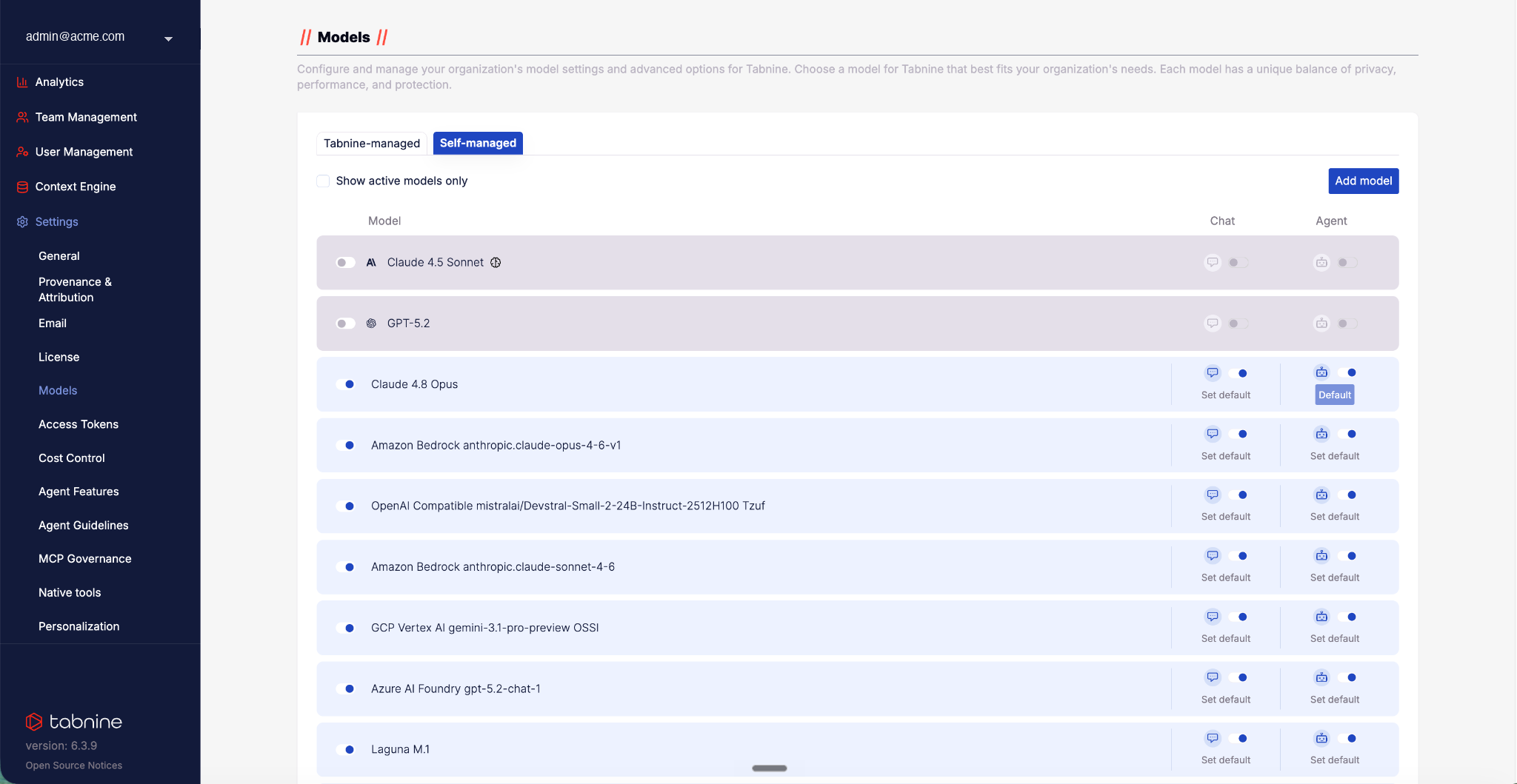Turn off chat toggle for Azure AI Foundry gpt-5.2-chat-1

[1238, 677]
